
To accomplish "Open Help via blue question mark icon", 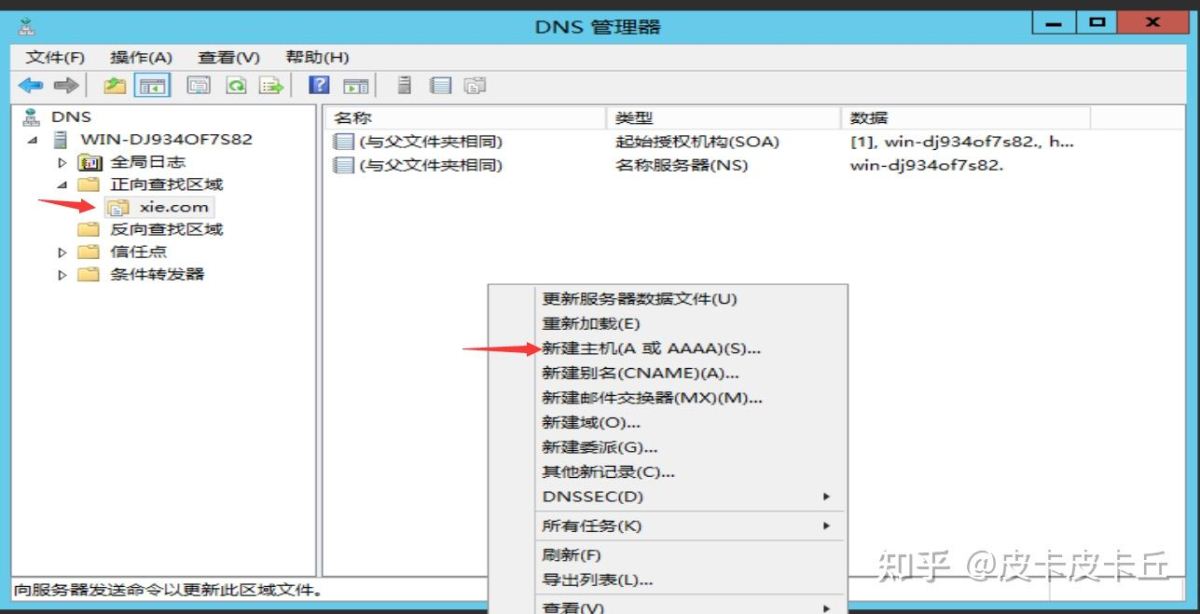I will pos(319,86).
